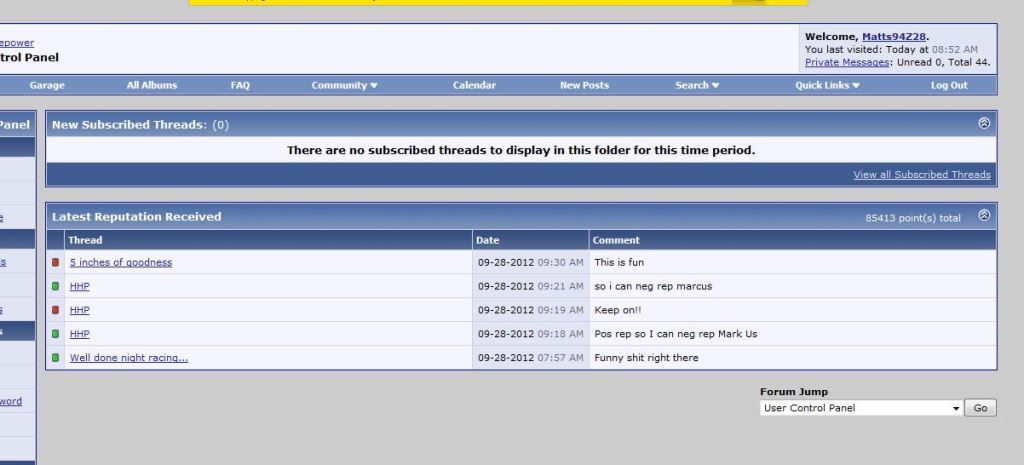Open the FAQ page
Viewport: 1024px width, 465px height.
click(240, 86)
